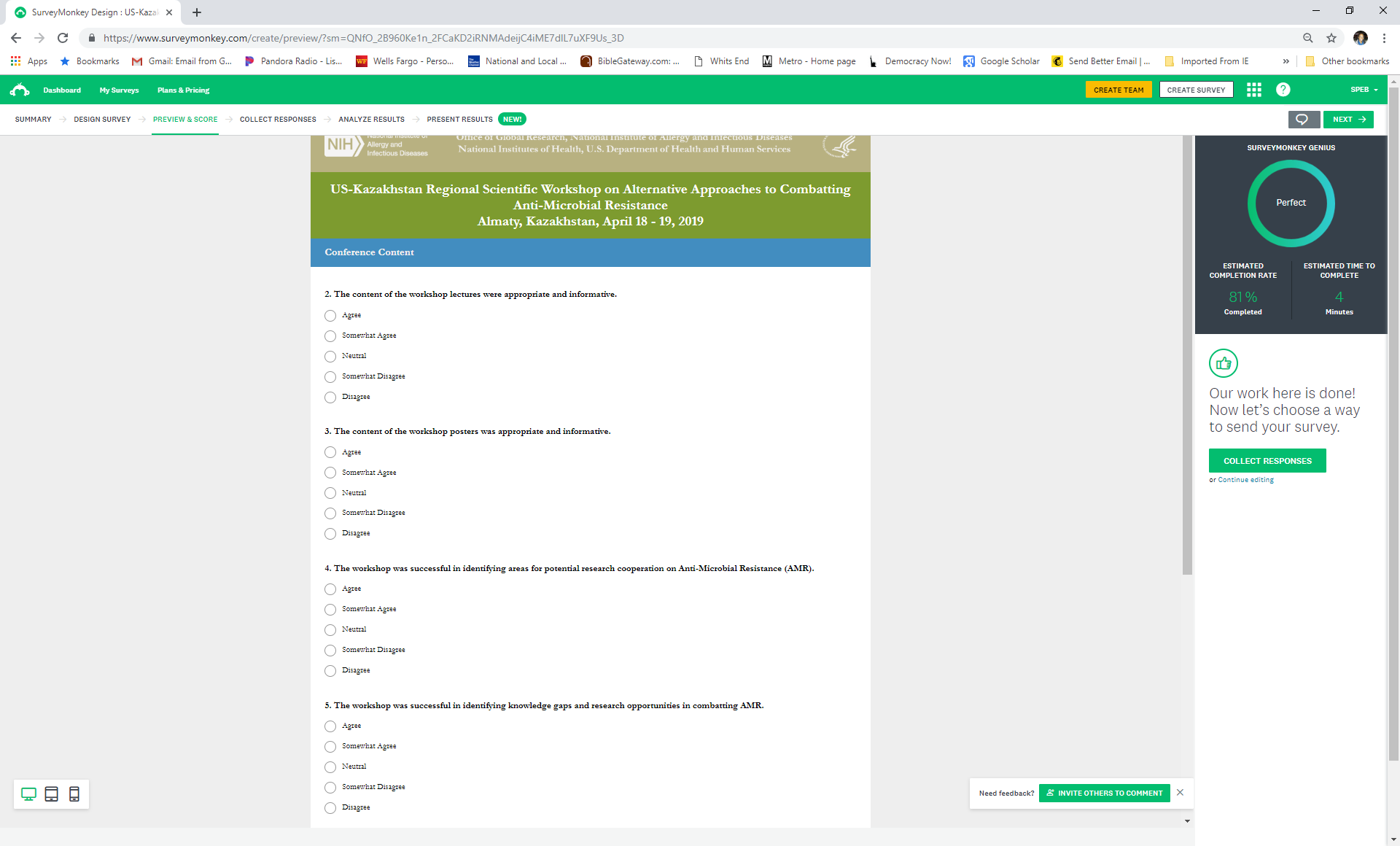Click the Continue editing link
The height and width of the screenshot is (846, 1400).
[x=1245, y=480]
